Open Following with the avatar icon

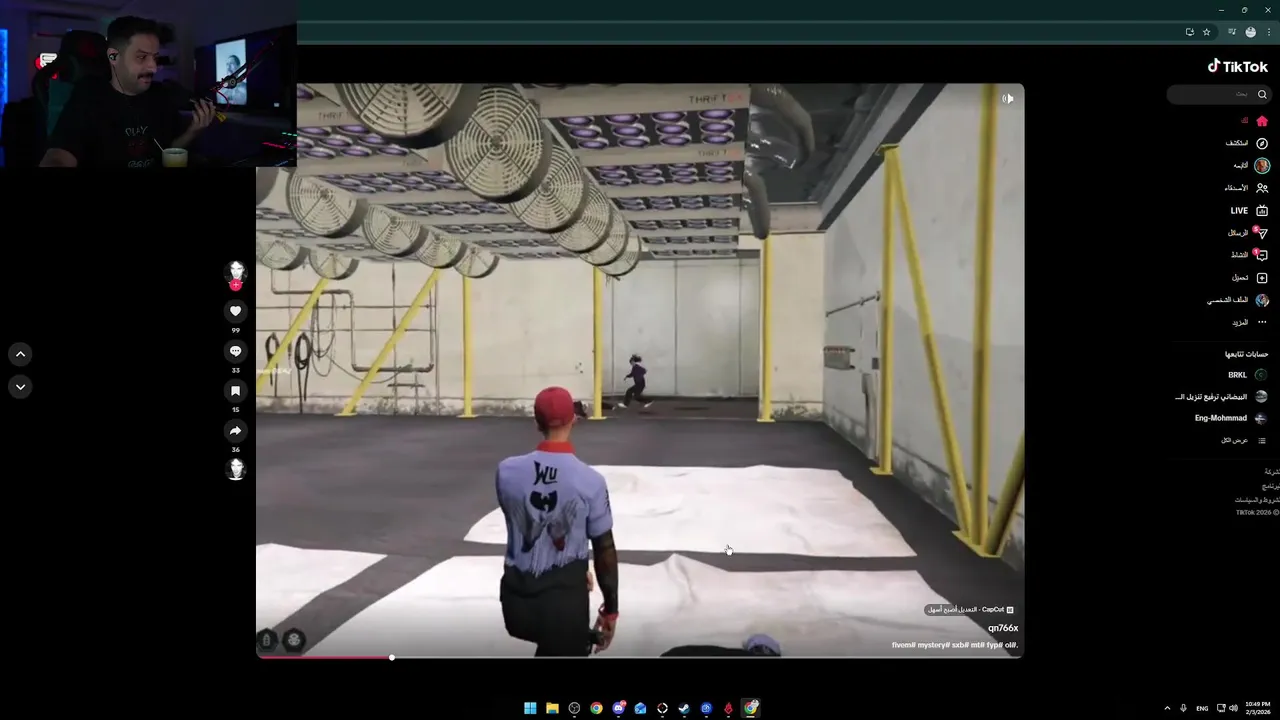pos(1262,166)
